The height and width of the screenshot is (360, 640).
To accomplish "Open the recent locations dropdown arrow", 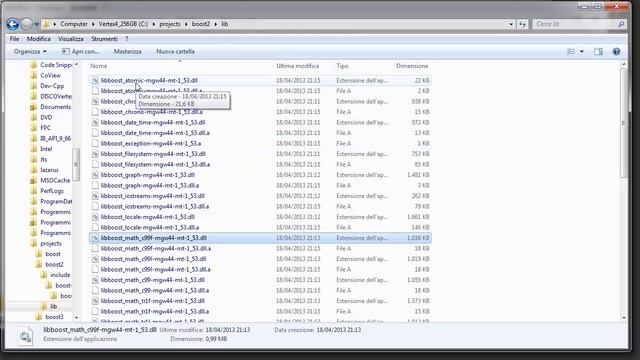I will (x=36, y=24).
